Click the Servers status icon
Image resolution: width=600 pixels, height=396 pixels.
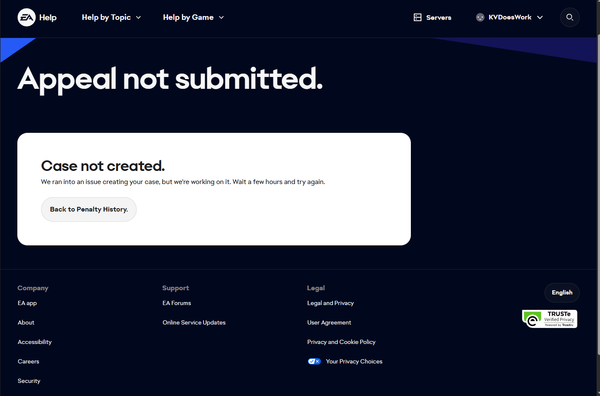pyautogui.click(x=417, y=17)
